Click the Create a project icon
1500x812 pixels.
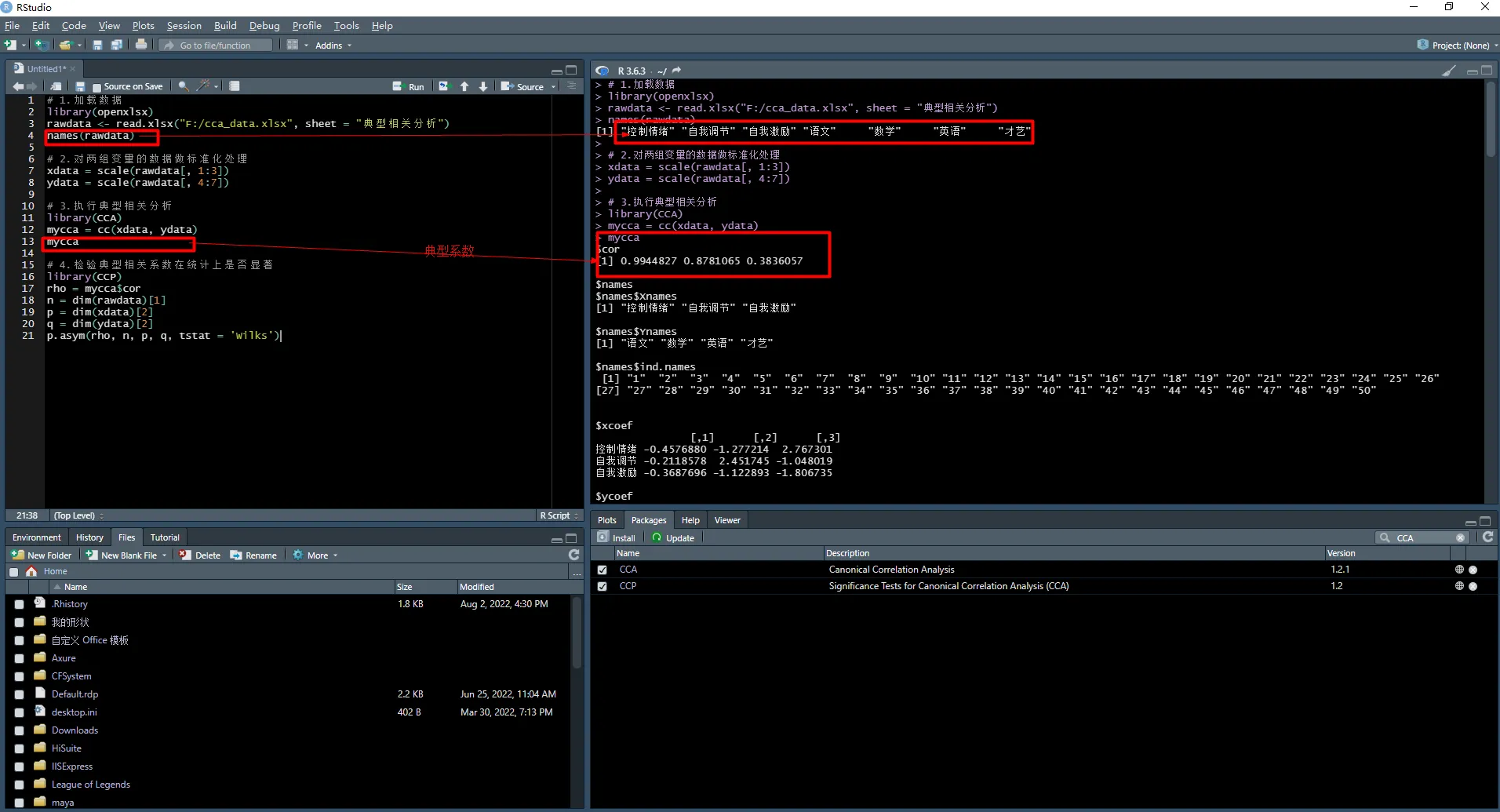pos(41,45)
